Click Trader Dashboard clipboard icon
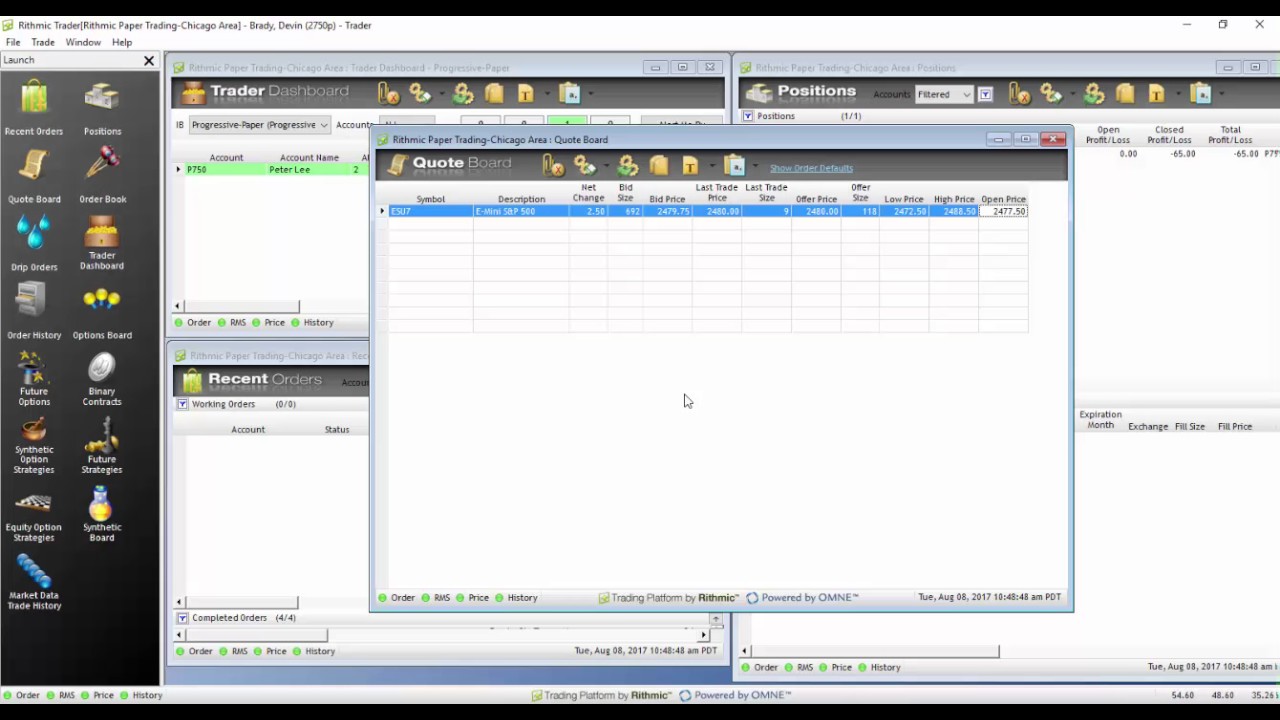Screen dimensions: 1280x720 pos(570,94)
